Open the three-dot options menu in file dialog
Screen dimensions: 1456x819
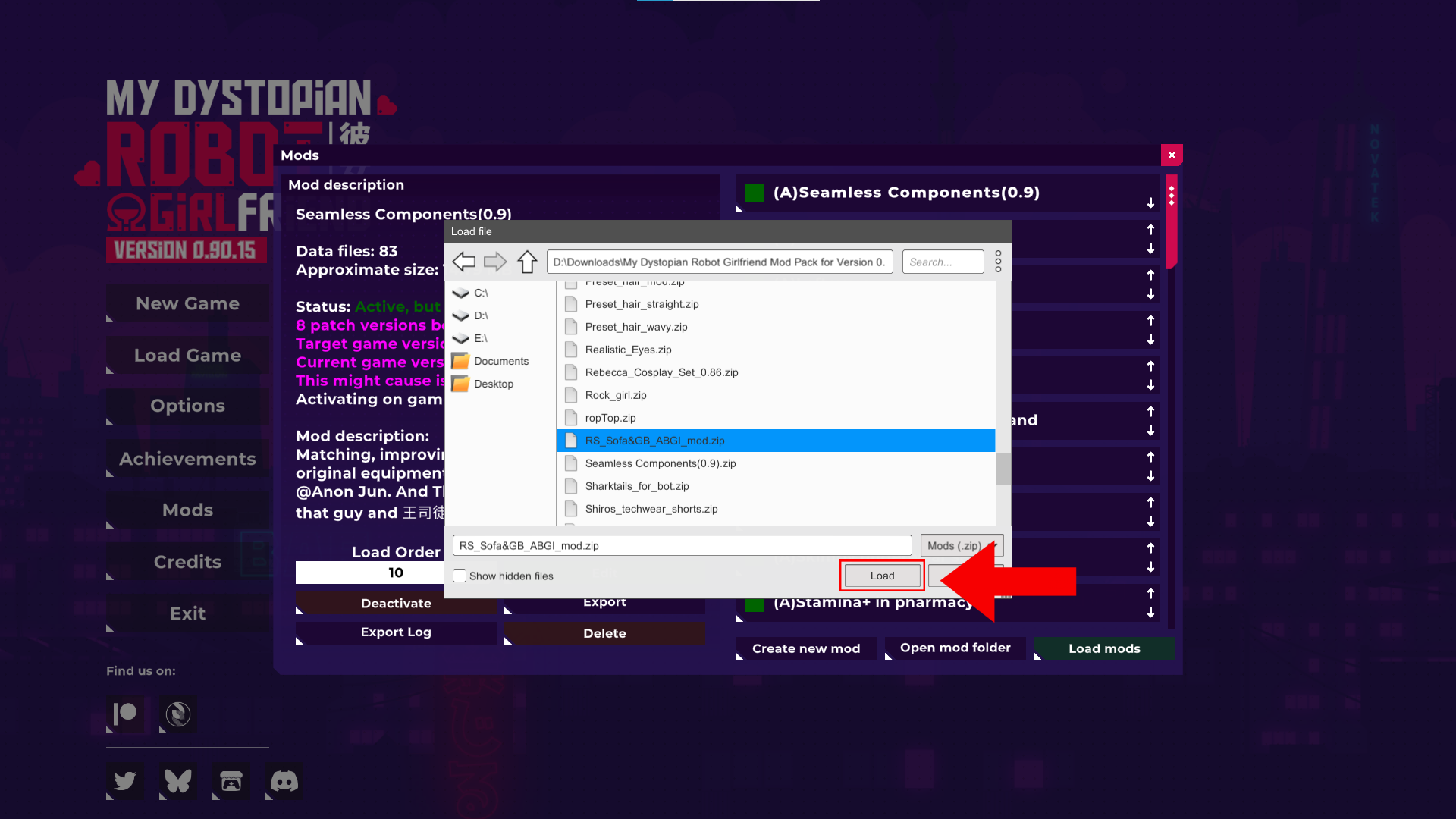tap(998, 262)
